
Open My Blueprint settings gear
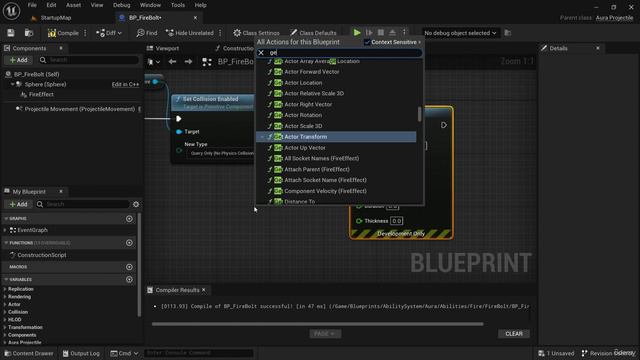click(136, 204)
